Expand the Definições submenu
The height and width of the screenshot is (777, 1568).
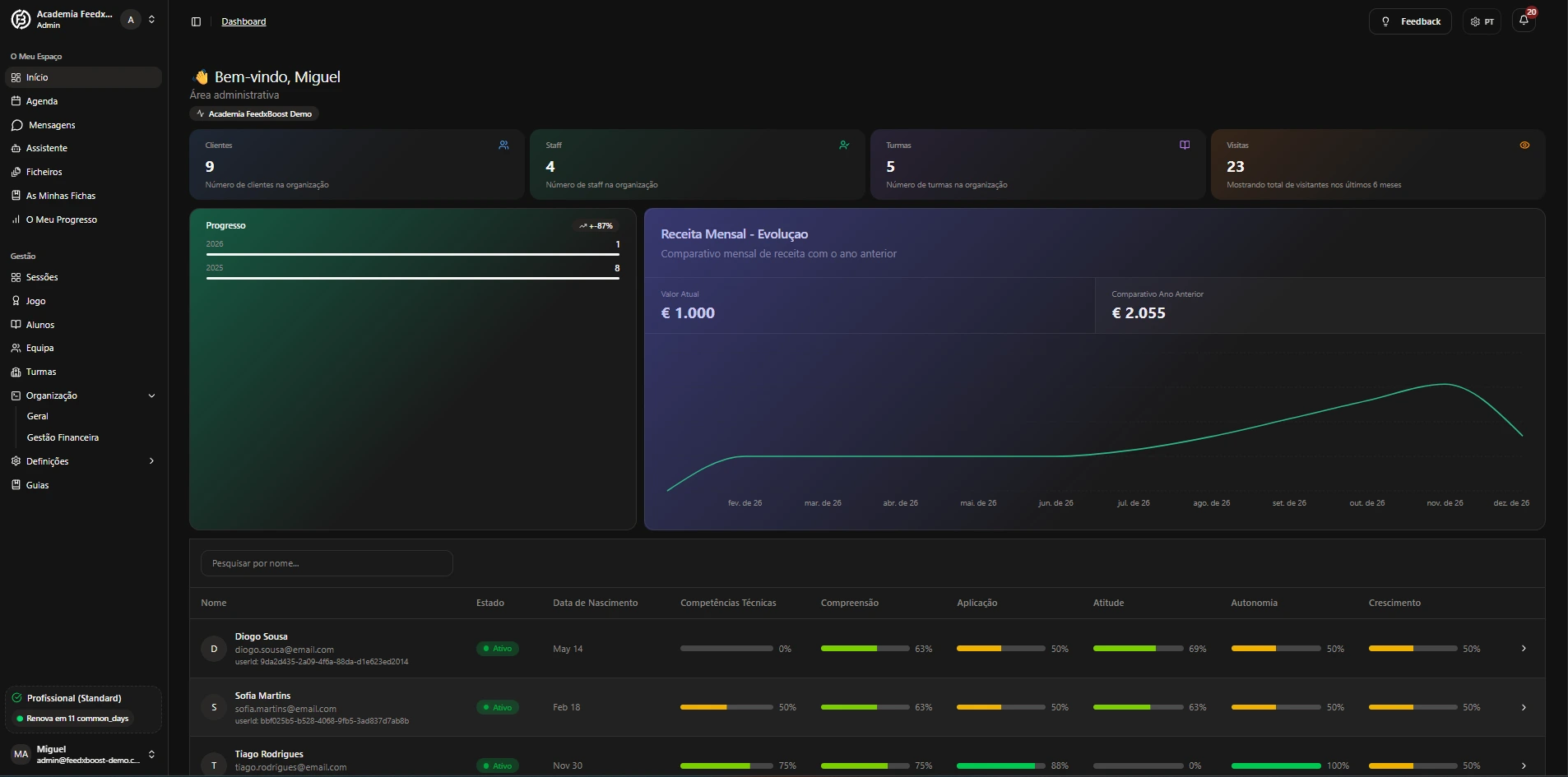tap(151, 460)
